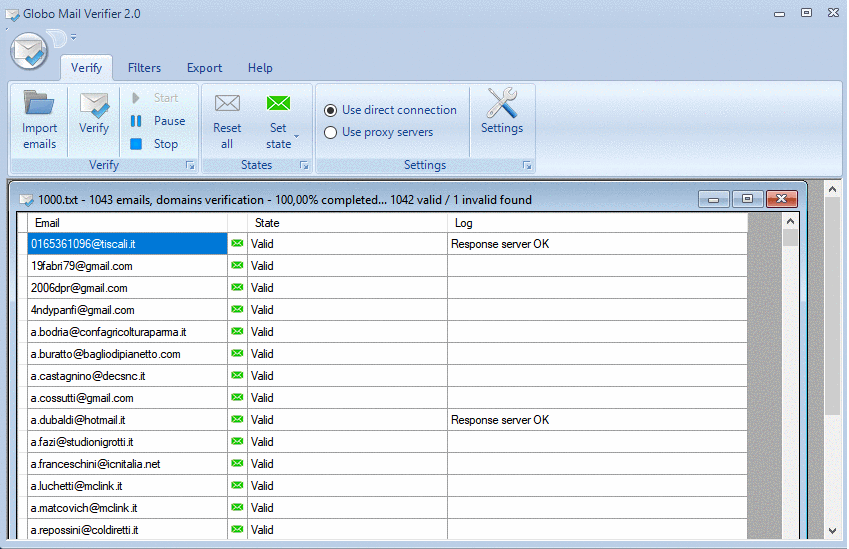The image size is (849, 549).
Task: Open Import emails folder icon
Action: [x=39, y=103]
